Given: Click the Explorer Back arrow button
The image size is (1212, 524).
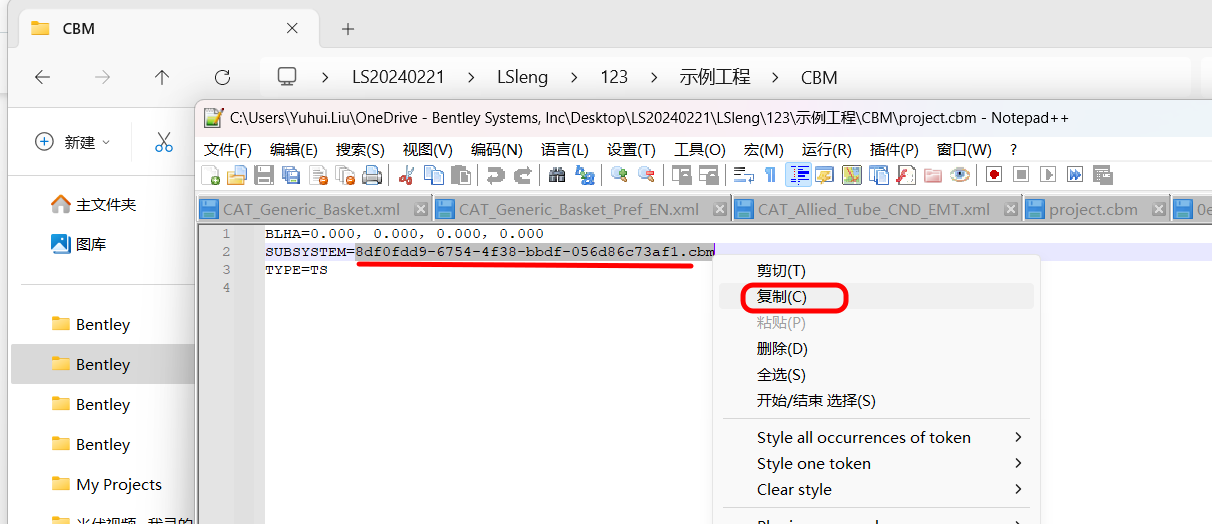Looking at the screenshot, I should coord(42,77).
